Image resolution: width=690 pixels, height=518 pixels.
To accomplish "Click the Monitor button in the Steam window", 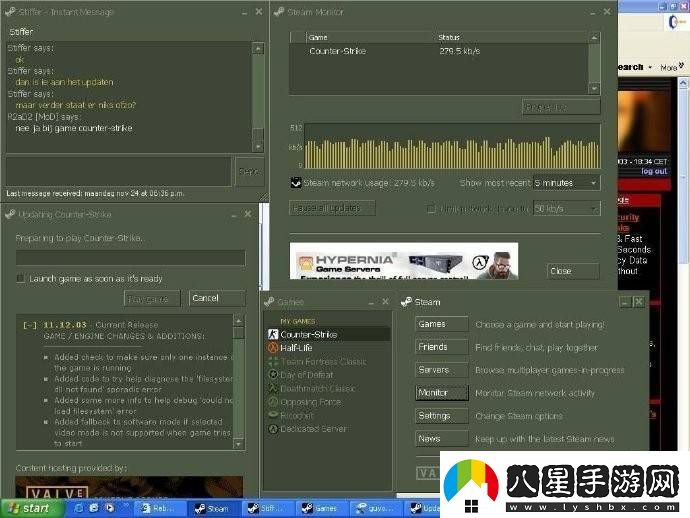I will point(441,393).
